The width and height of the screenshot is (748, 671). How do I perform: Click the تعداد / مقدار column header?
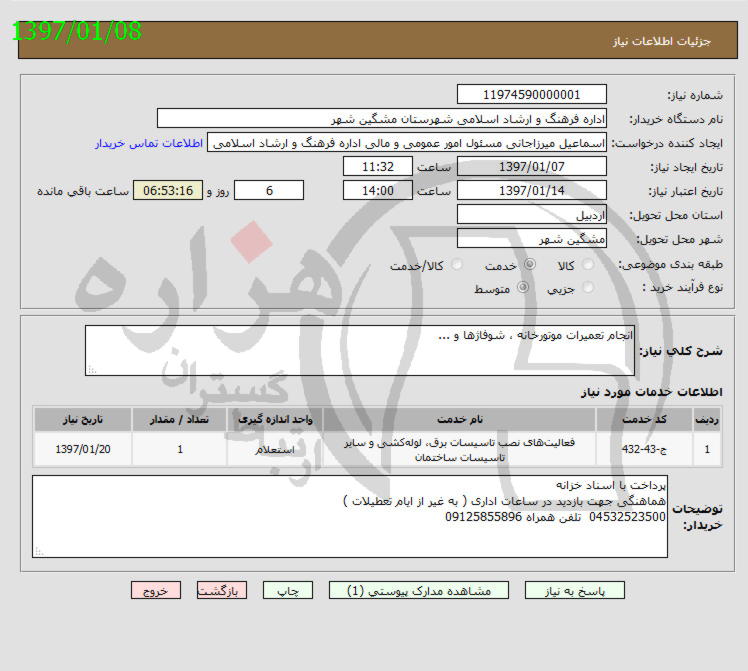point(179,419)
